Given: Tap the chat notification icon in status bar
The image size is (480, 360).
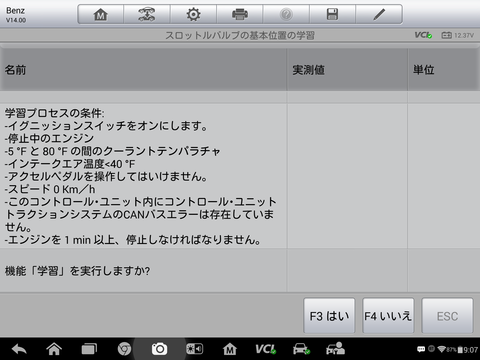Looking at the screenshot, I should [421, 349].
